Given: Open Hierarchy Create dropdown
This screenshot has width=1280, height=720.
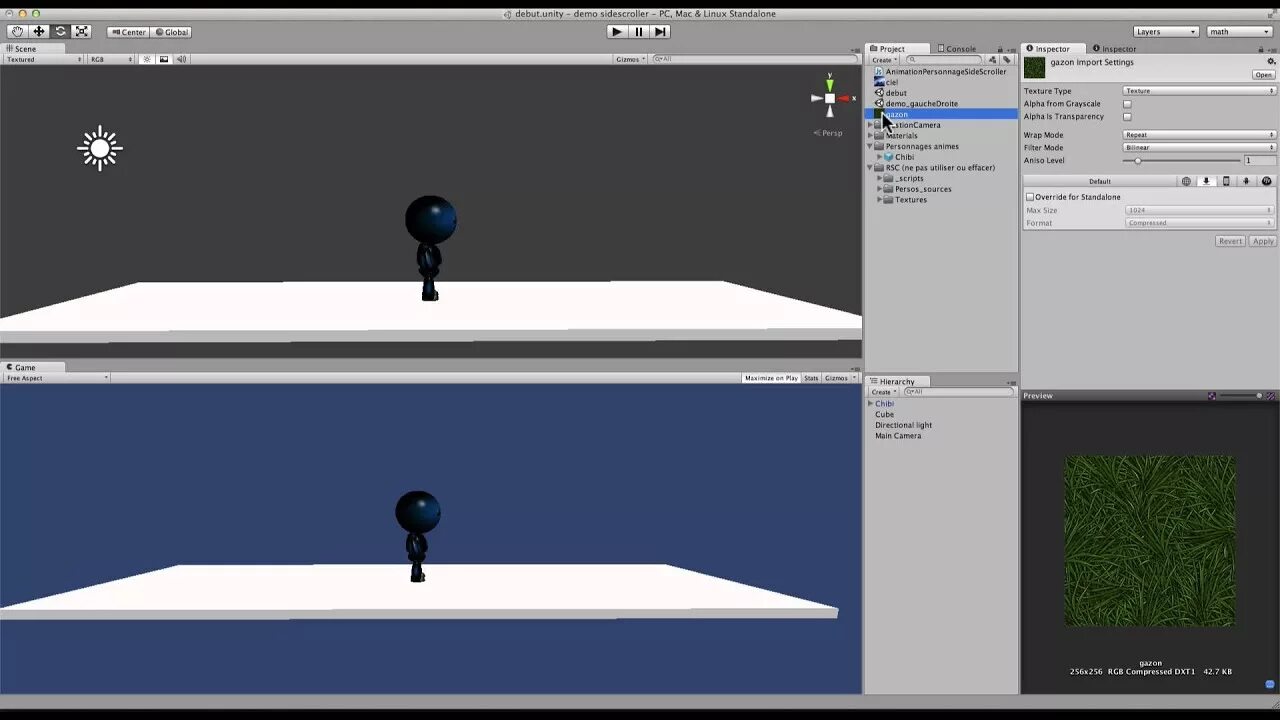Looking at the screenshot, I should (x=882, y=392).
